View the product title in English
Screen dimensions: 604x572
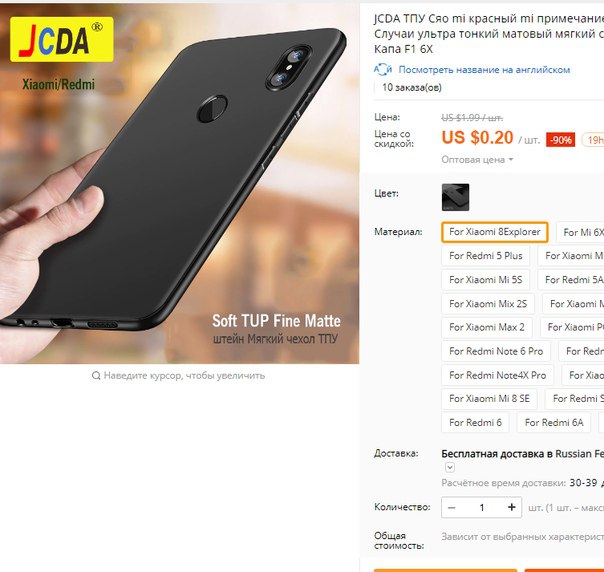click(484, 70)
